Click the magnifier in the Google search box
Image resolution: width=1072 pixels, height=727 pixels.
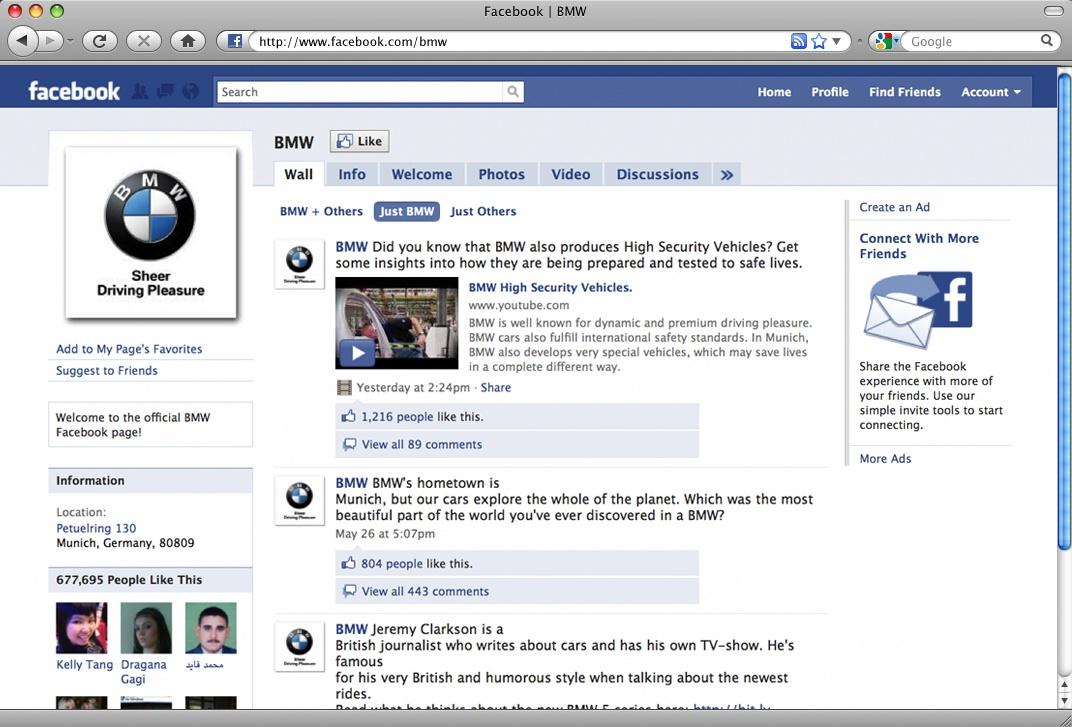pos(1047,41)
